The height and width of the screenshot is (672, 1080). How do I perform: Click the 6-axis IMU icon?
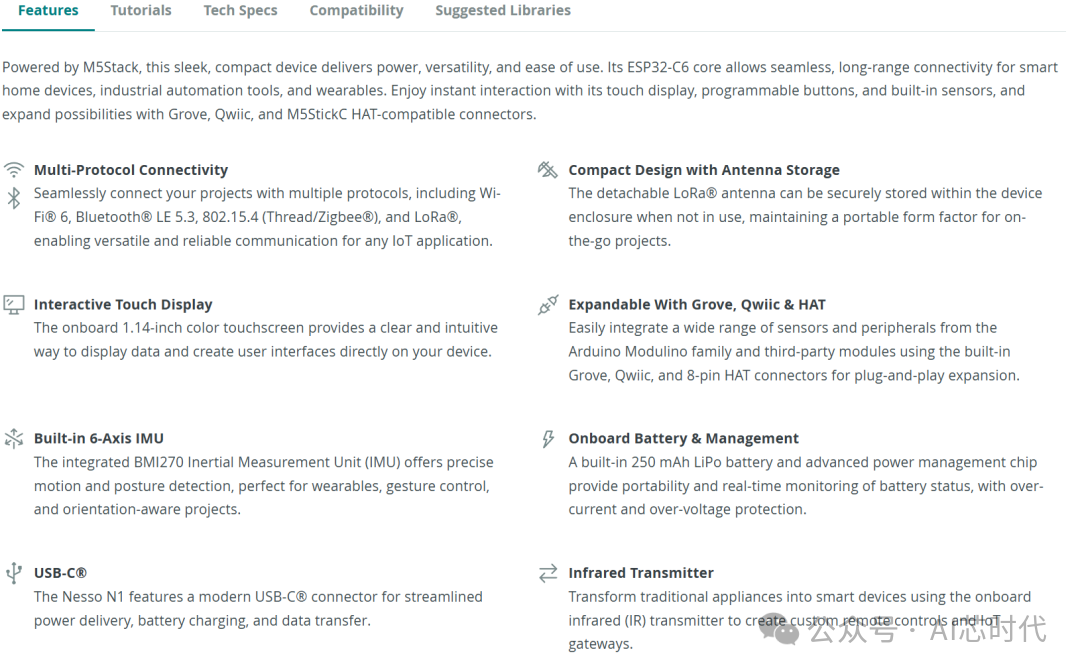(14, 439)
